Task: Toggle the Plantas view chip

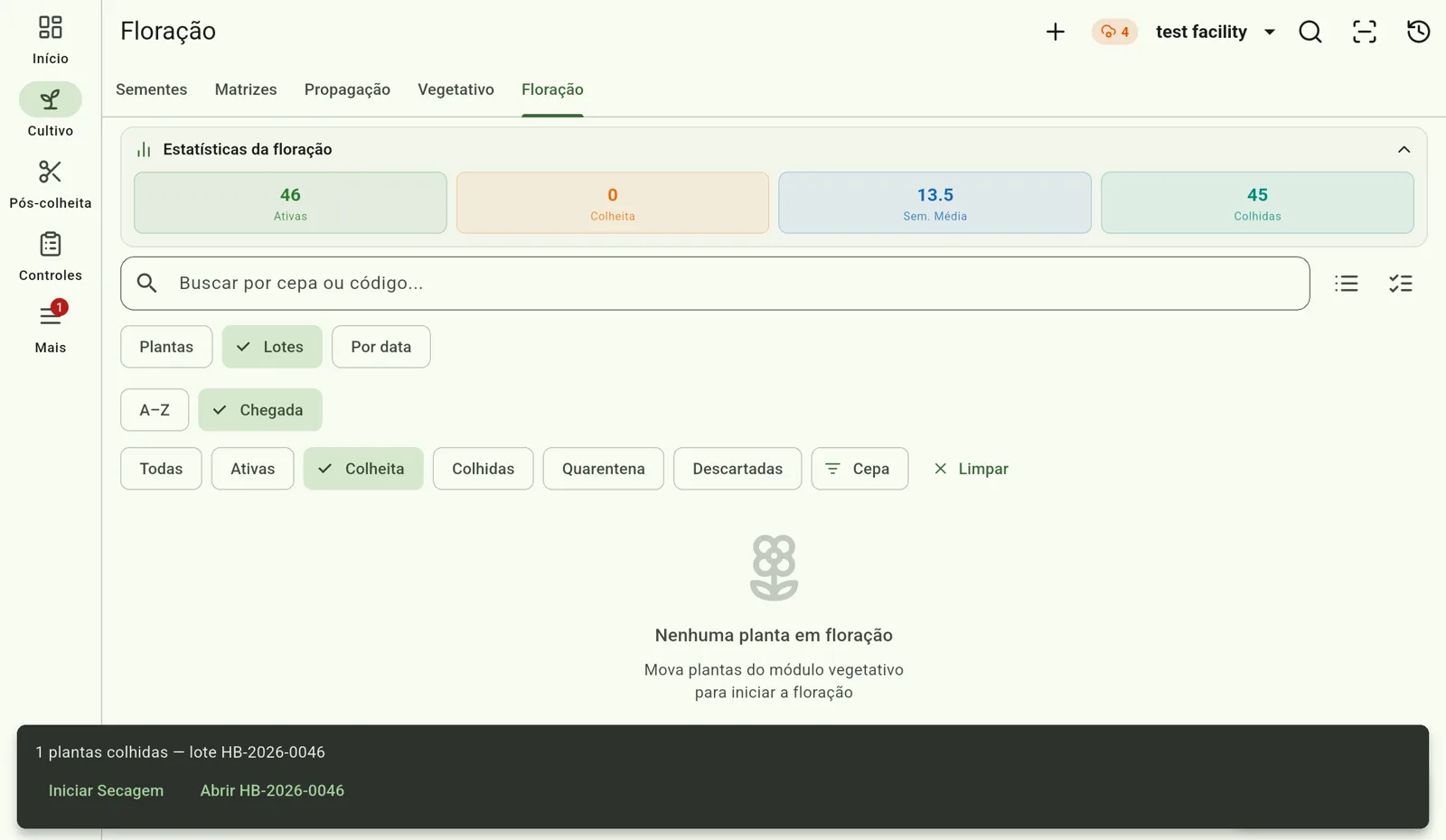Action: tap(166, 347)
